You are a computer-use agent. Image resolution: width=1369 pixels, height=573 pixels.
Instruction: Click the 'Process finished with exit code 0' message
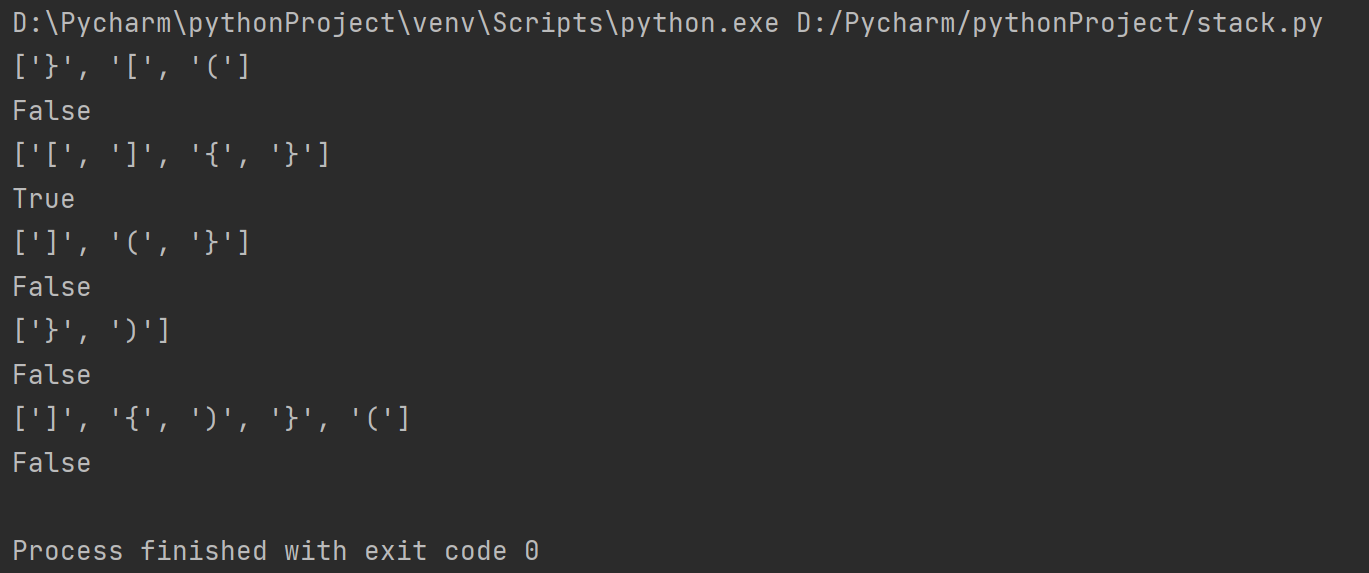[x=276, y=551]
